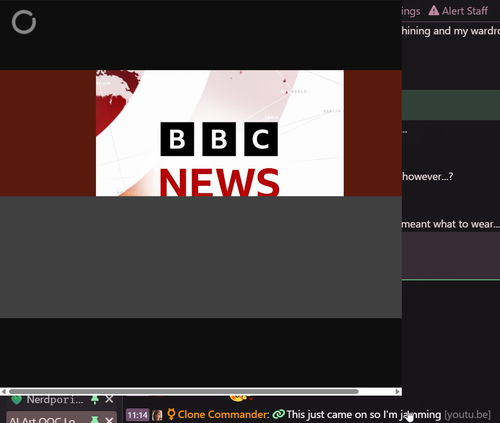Click the 'however...?' chat message
Viewport: 500px width, 423px height.
tap(428, 176)
